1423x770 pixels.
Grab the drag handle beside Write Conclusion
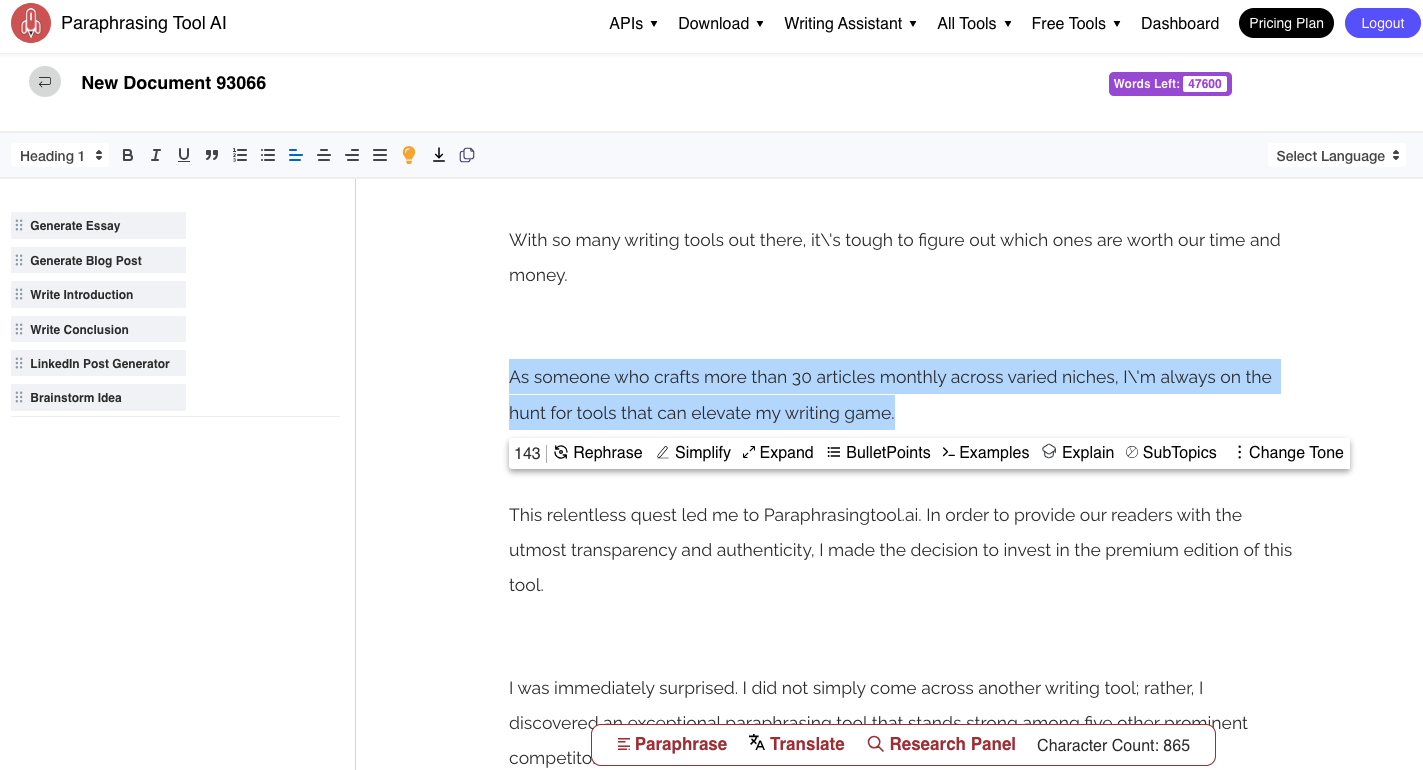pyautogui.click(x=19, y=329)
